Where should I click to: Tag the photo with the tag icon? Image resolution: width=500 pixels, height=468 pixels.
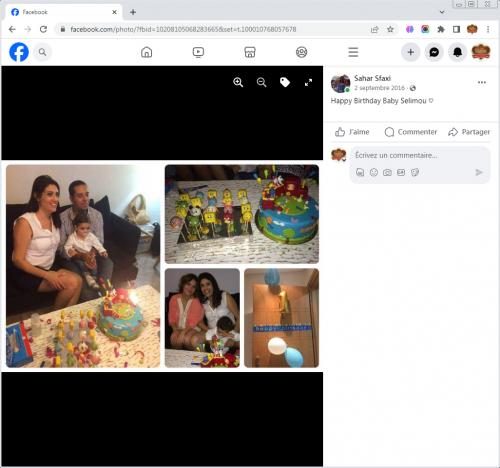click(x=285, y=82)
